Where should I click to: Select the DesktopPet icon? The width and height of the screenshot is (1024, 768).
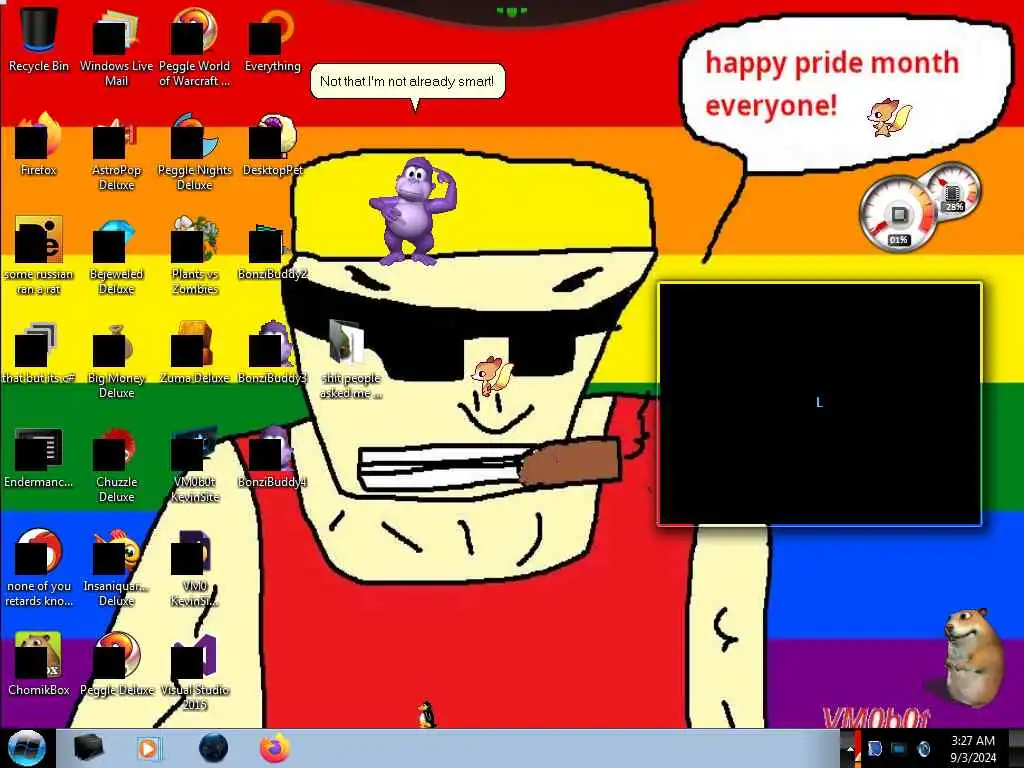[272, 144]
